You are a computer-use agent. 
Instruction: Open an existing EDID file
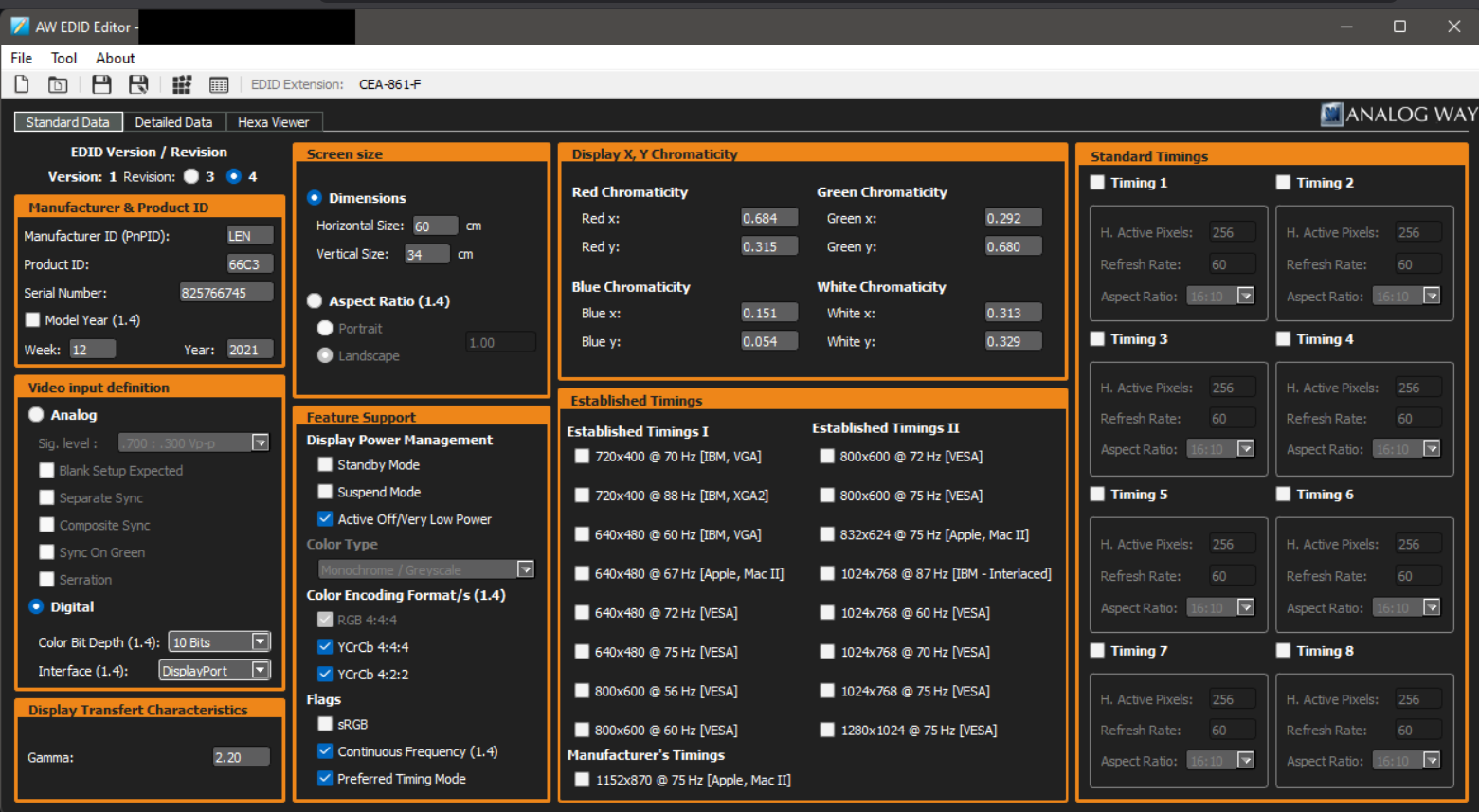(58, 84)
